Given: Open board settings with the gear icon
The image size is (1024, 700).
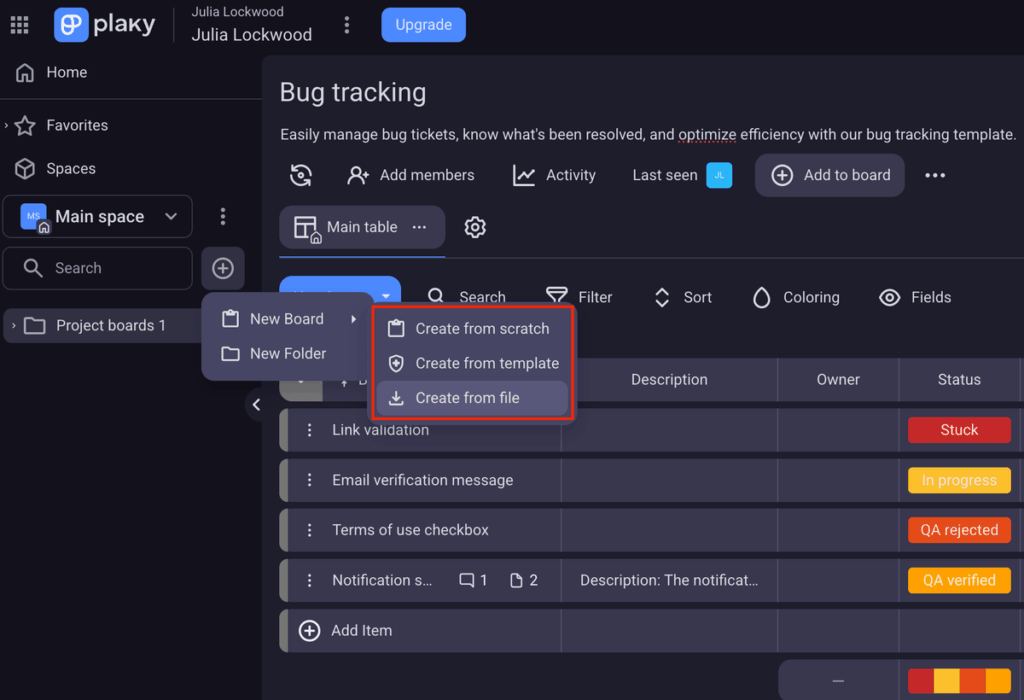Looking at the screenshot, I should coord(475,227).
